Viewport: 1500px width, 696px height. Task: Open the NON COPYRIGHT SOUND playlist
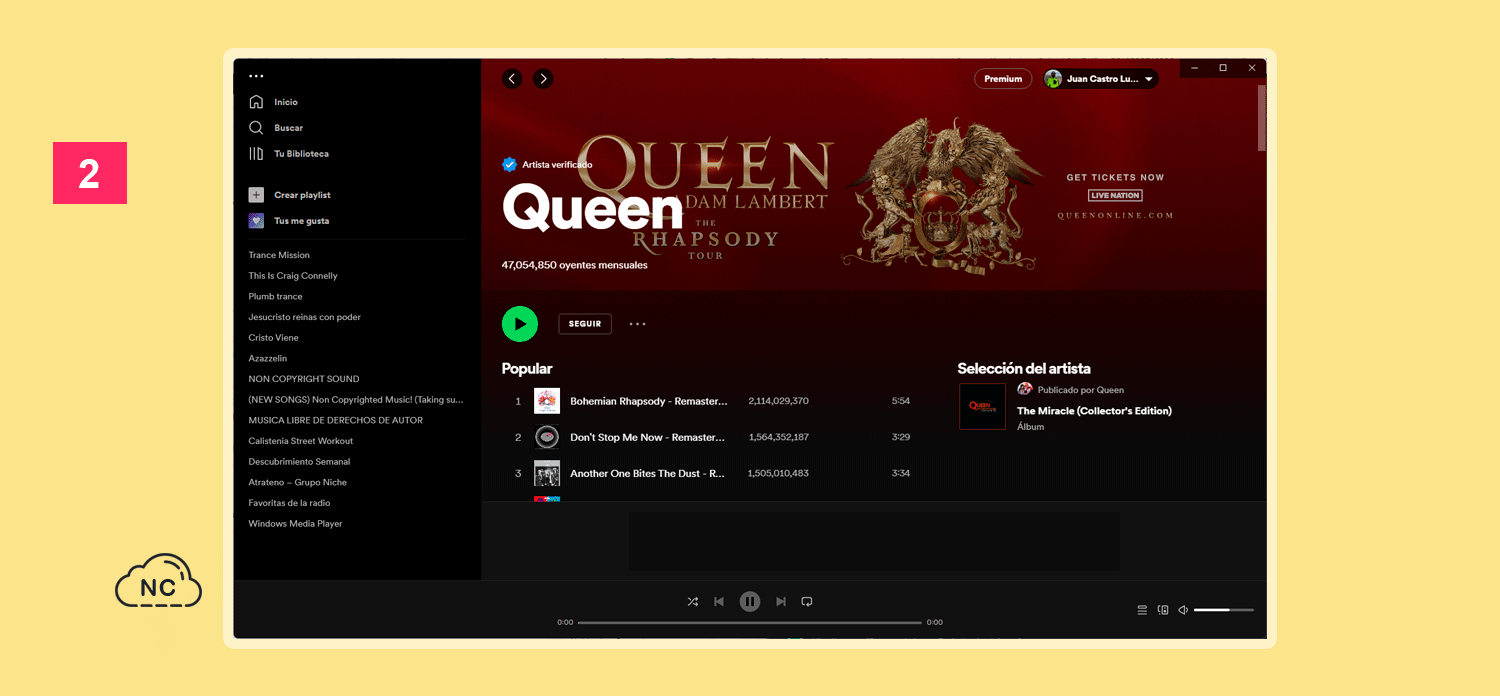(x=304, y=379)
